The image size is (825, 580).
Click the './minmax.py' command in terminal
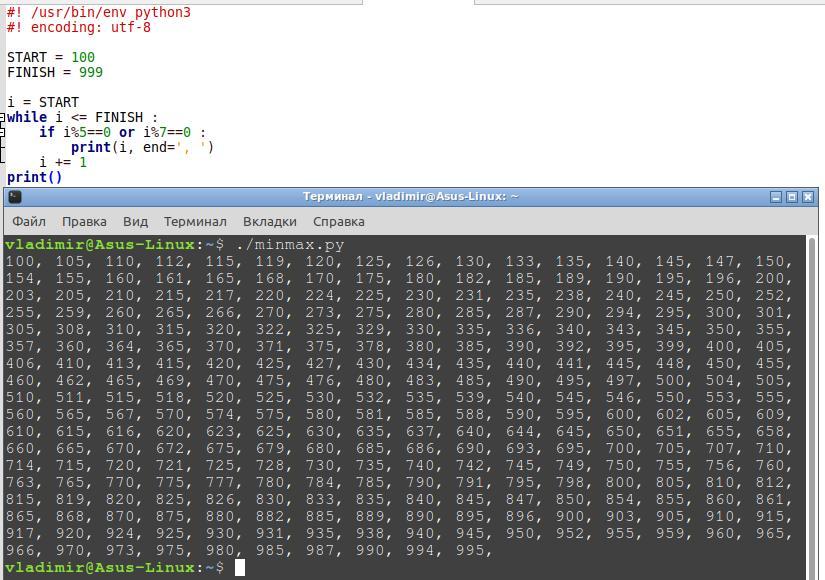click(x=290, y=245)
